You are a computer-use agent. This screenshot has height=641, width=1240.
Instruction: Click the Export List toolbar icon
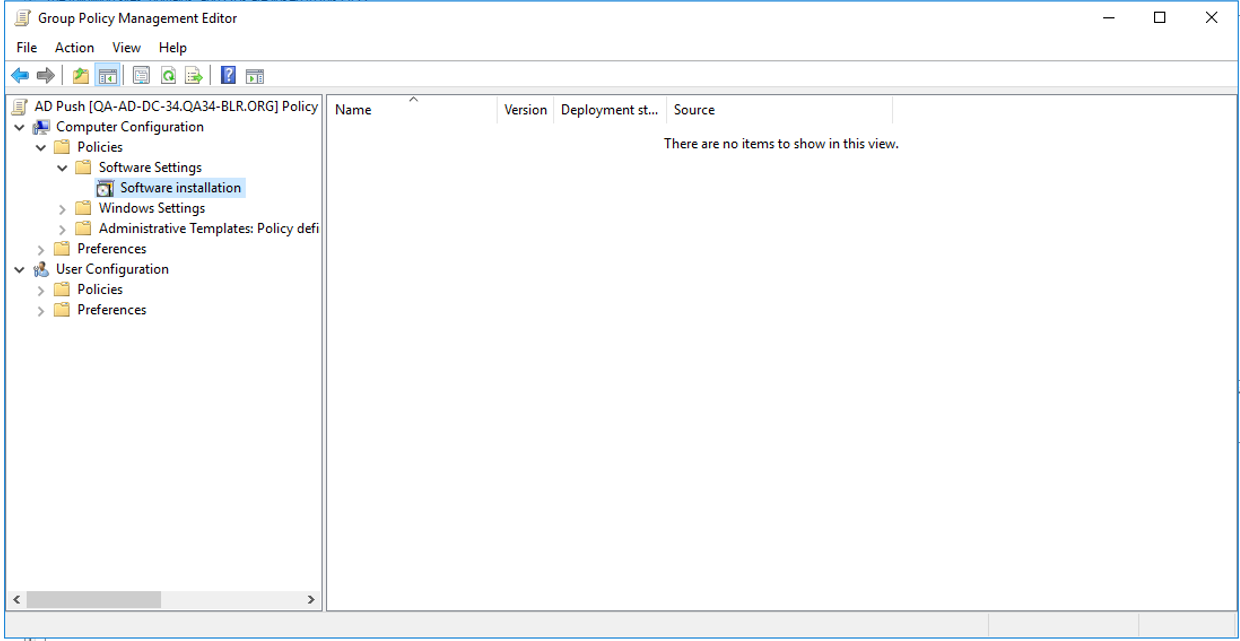click(194, 76)
